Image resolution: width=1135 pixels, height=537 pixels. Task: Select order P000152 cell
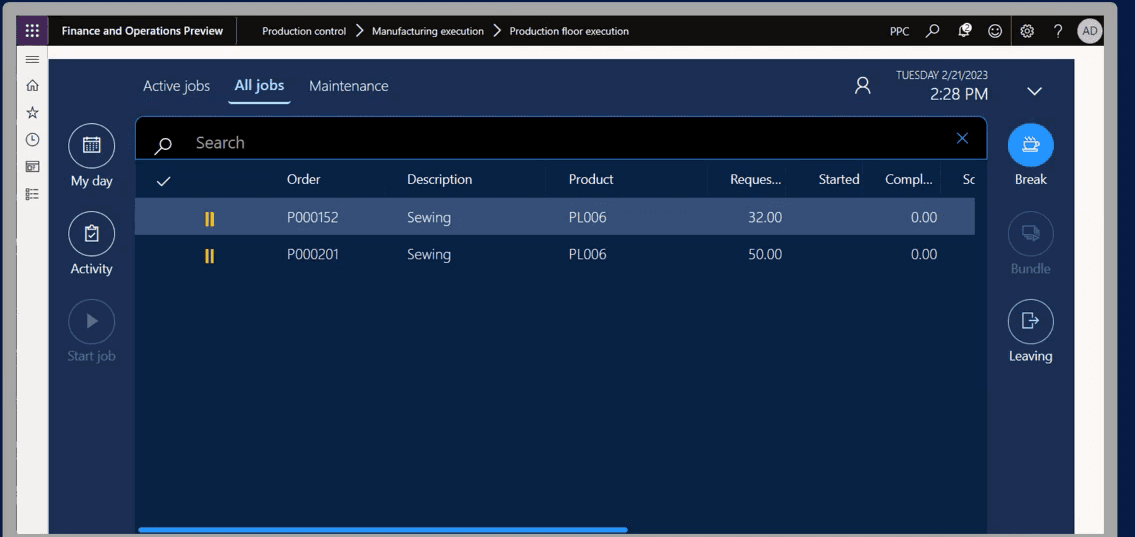pyautogui.click(x=313, y=217)
